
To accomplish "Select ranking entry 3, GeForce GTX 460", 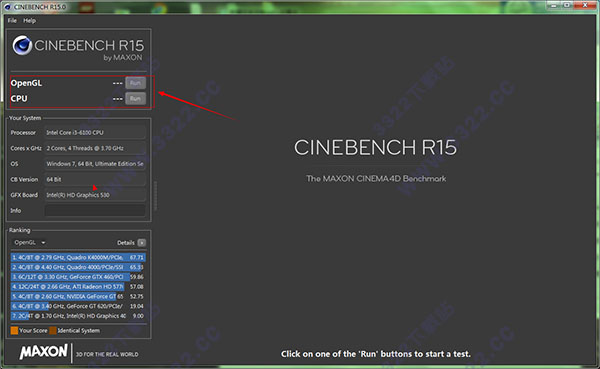I will (x=78, y=277).
